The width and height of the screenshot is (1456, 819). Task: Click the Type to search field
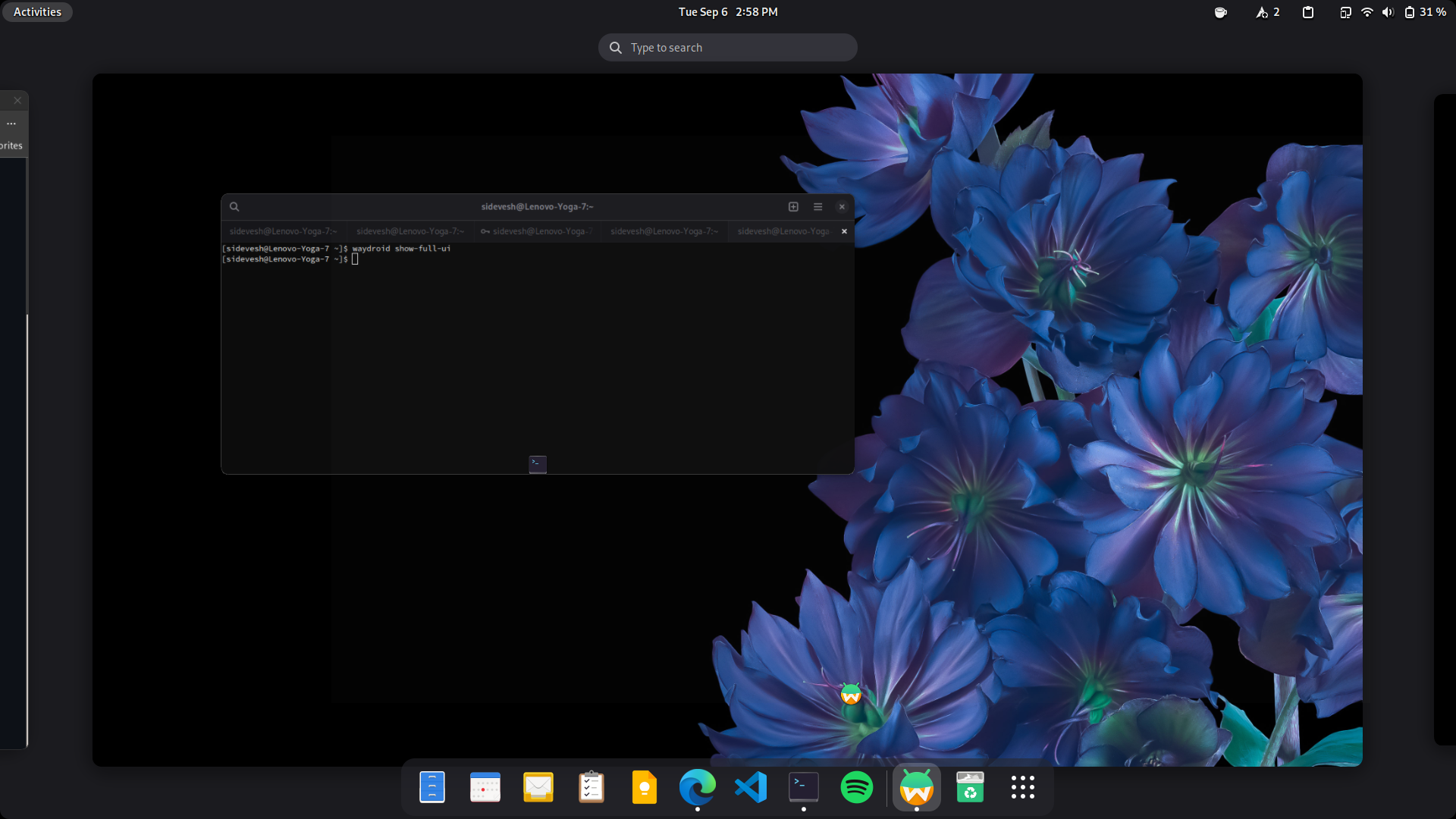tap(727, 47)
